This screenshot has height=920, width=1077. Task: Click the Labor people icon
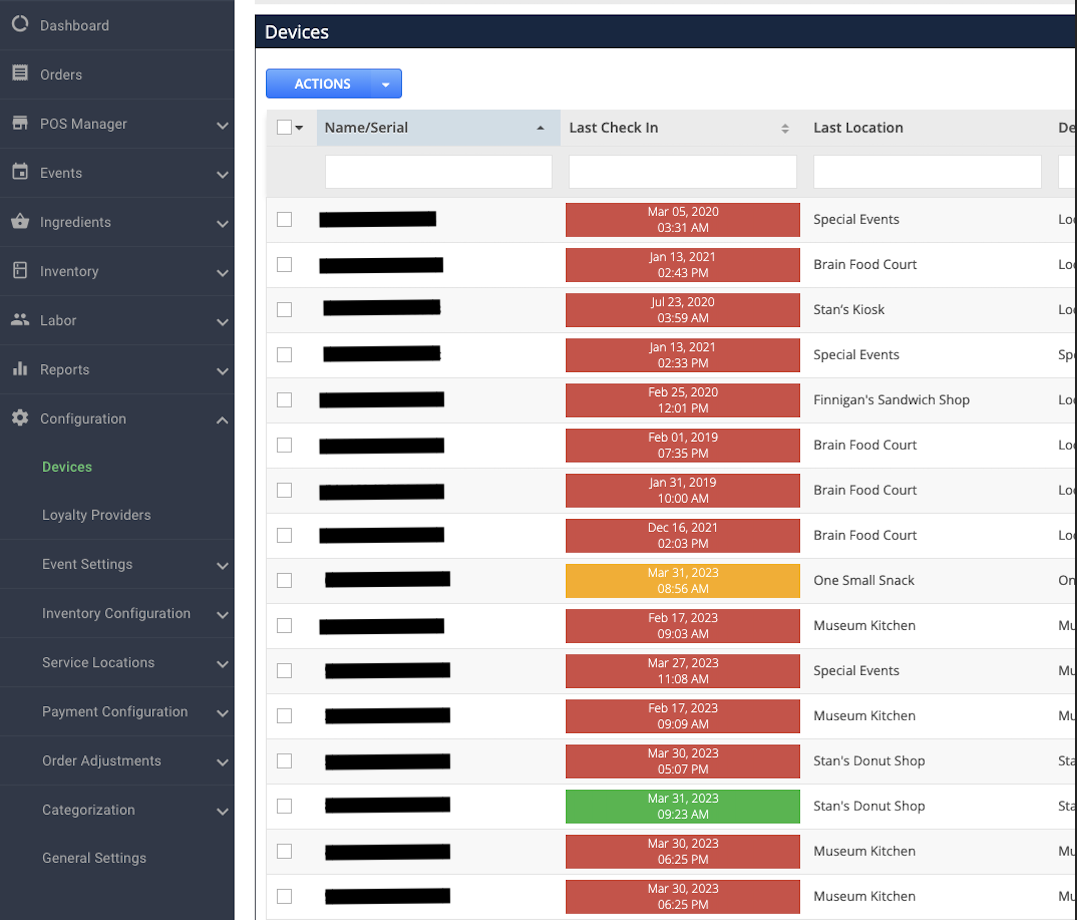click(x=20, y=319)
